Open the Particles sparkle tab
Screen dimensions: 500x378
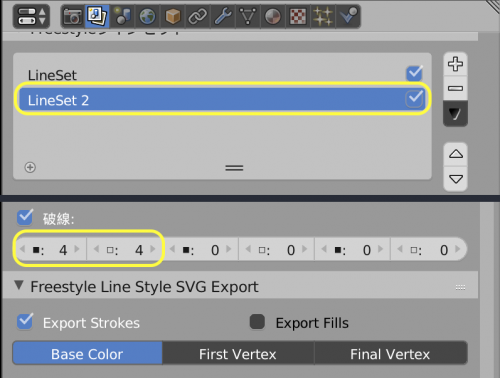(323, 16)
